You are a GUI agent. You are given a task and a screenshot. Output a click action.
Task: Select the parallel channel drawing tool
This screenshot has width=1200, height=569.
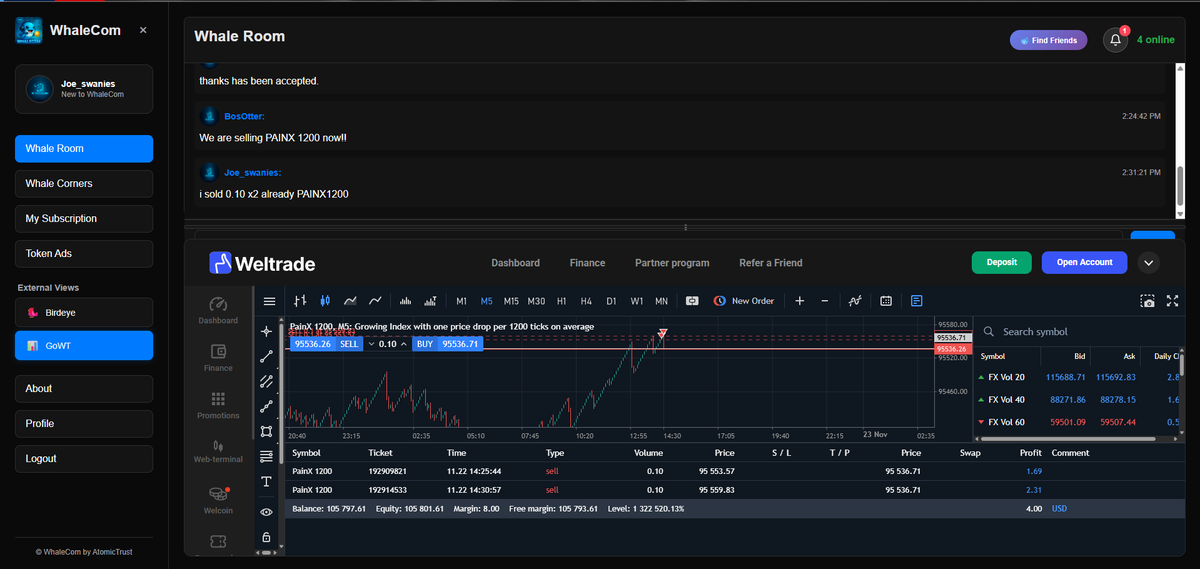tap(266, 381)
